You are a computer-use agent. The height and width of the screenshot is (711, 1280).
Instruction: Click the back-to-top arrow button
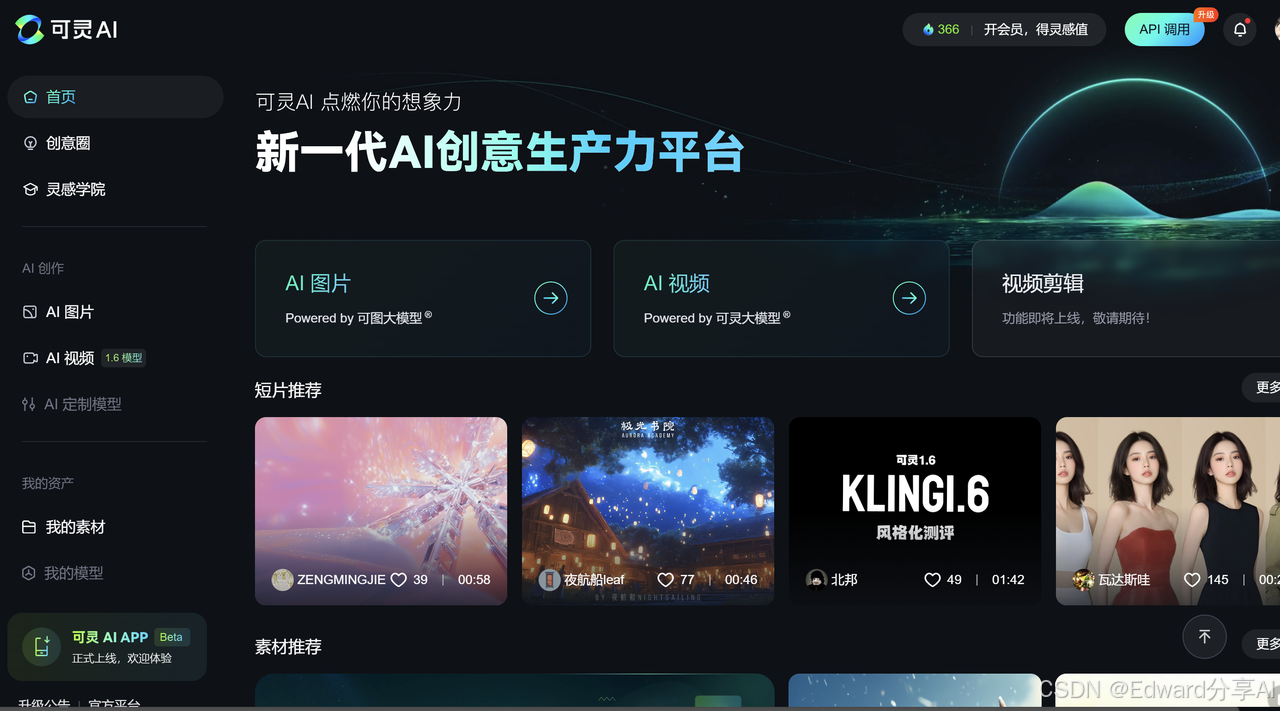[1204, 637]
